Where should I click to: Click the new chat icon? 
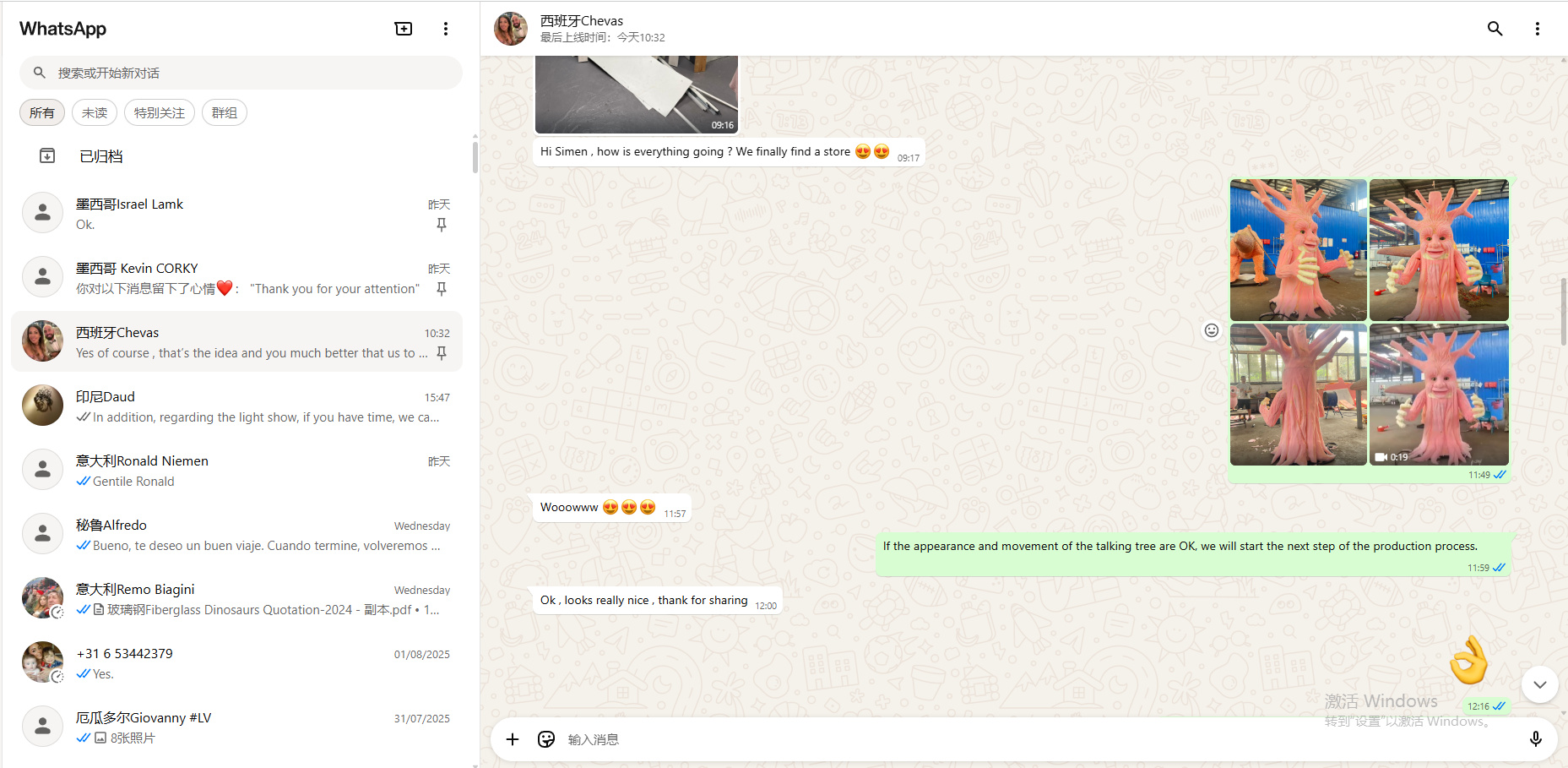(x=404, y=29)
